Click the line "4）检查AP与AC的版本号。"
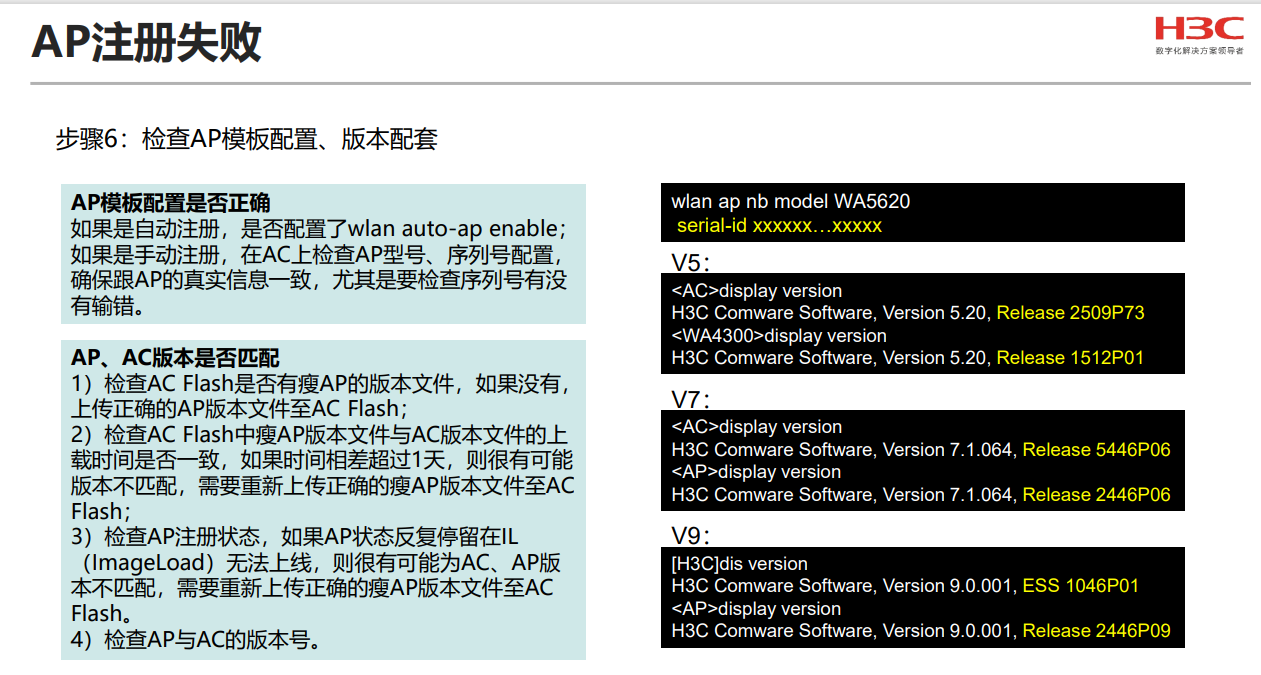The height and width of the screenshot is (675, 1261). tap(199, 640)
